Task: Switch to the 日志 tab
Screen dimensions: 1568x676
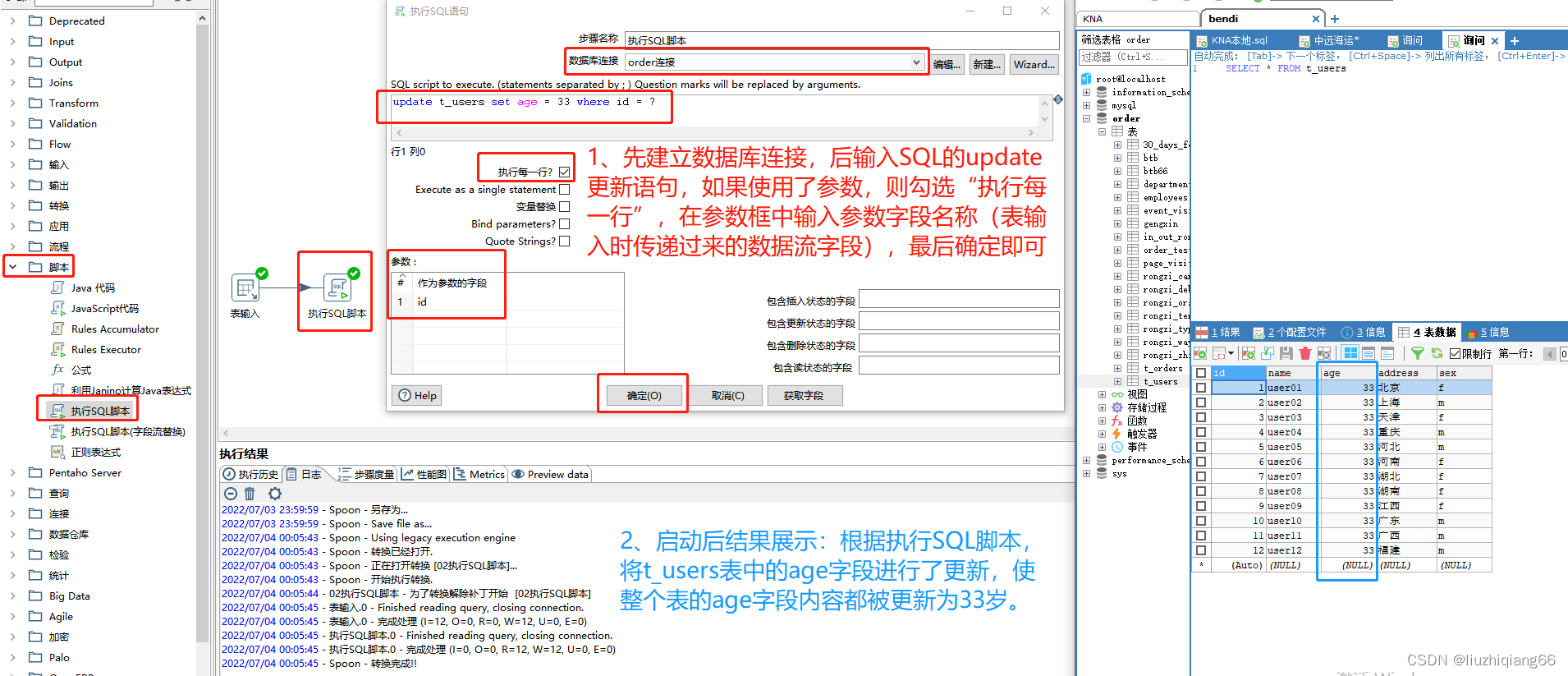Action: (304, 474)
